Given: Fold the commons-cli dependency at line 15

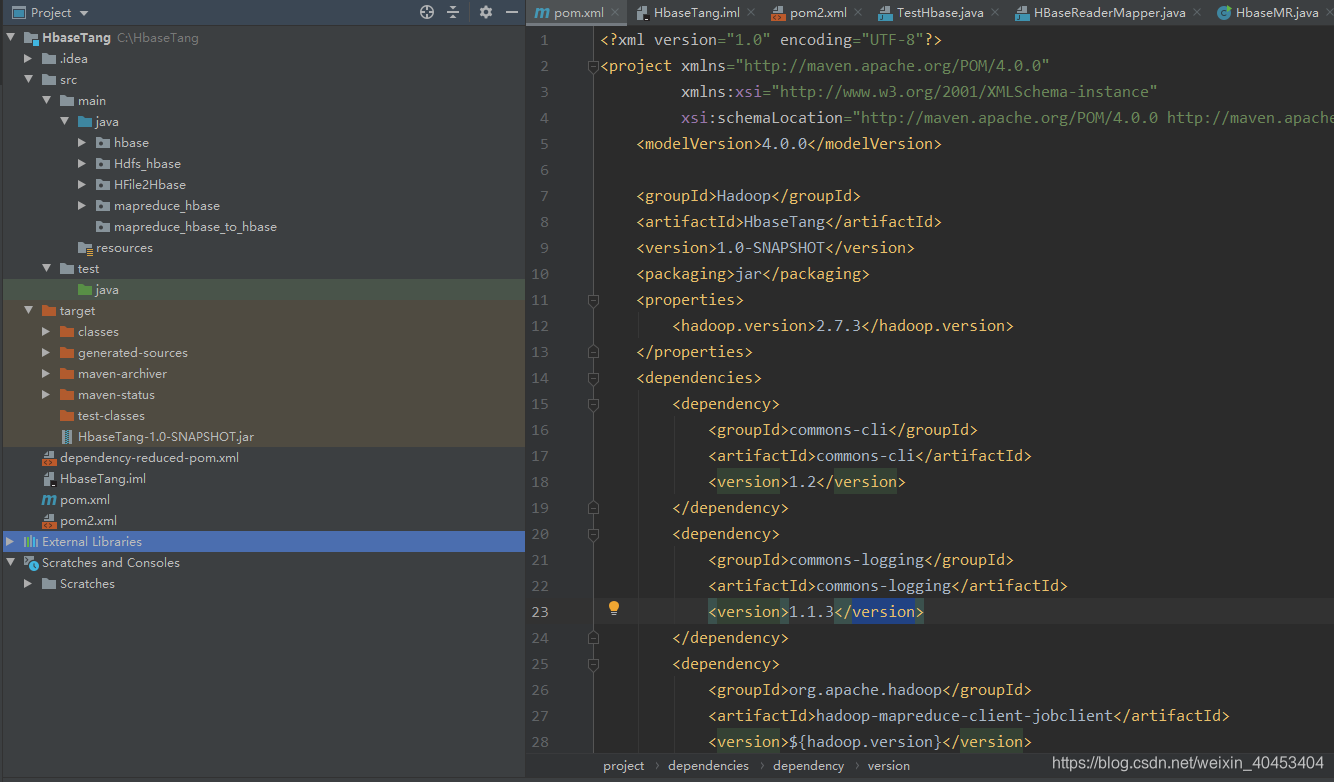Looking at the screenshot, I should click(593, 404).
